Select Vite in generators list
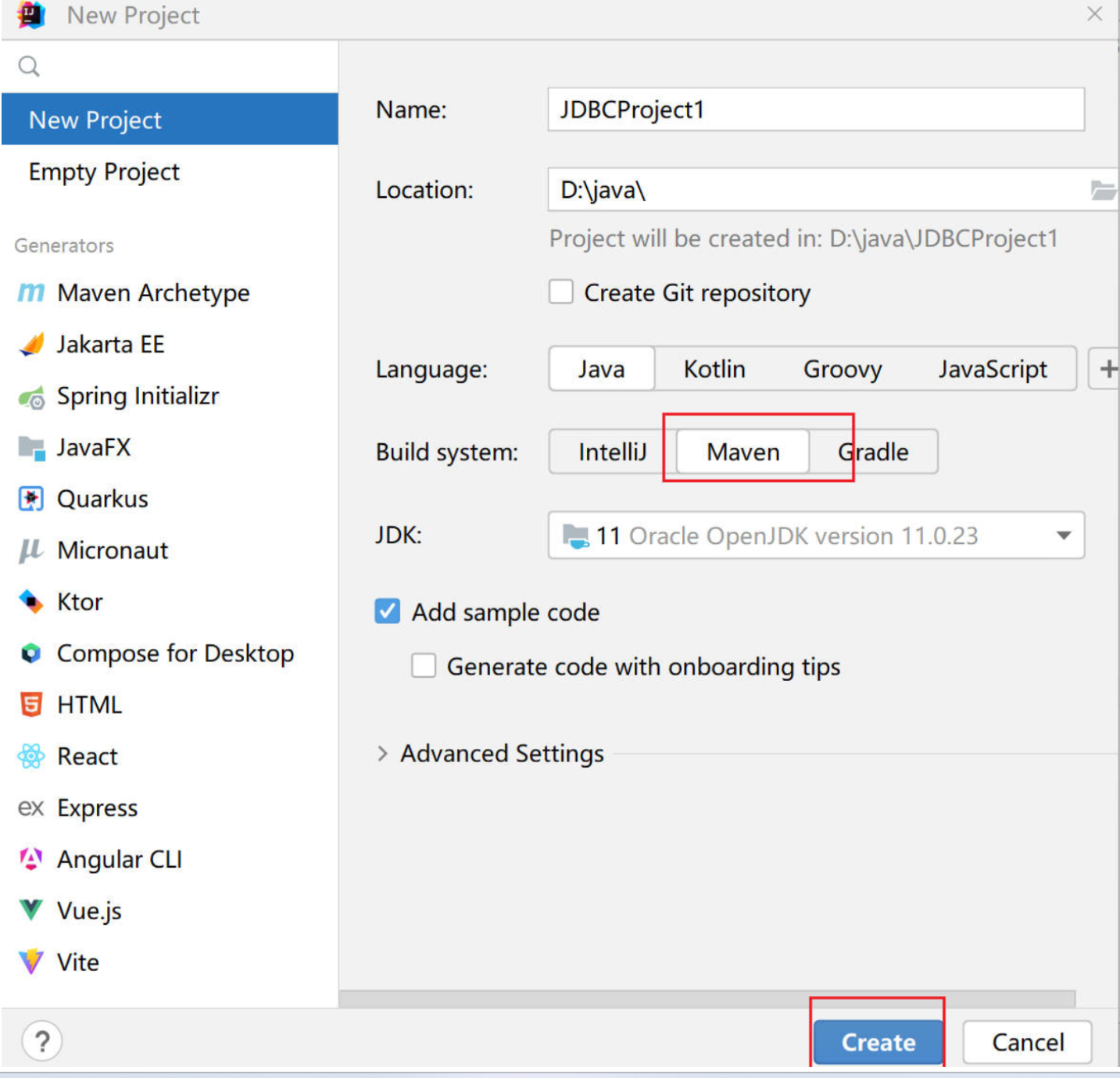Image resolution: width=1120 pixels, height=1078 pixels. tap(170, 962)
